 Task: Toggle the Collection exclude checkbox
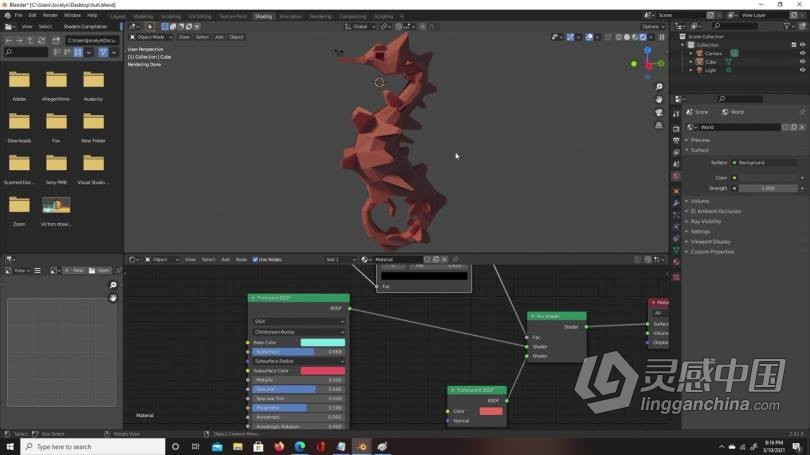(794, 45)
